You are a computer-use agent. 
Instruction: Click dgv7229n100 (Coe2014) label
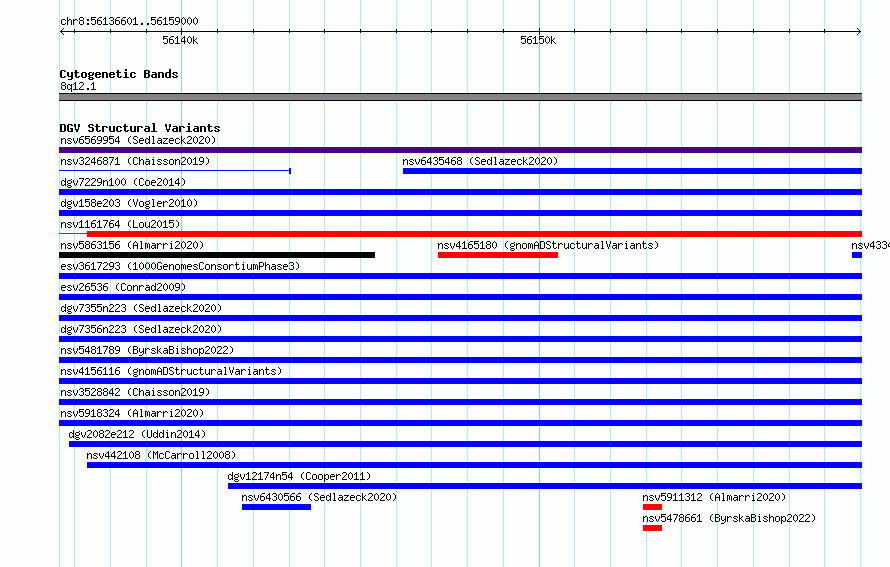tap(123, 182)
